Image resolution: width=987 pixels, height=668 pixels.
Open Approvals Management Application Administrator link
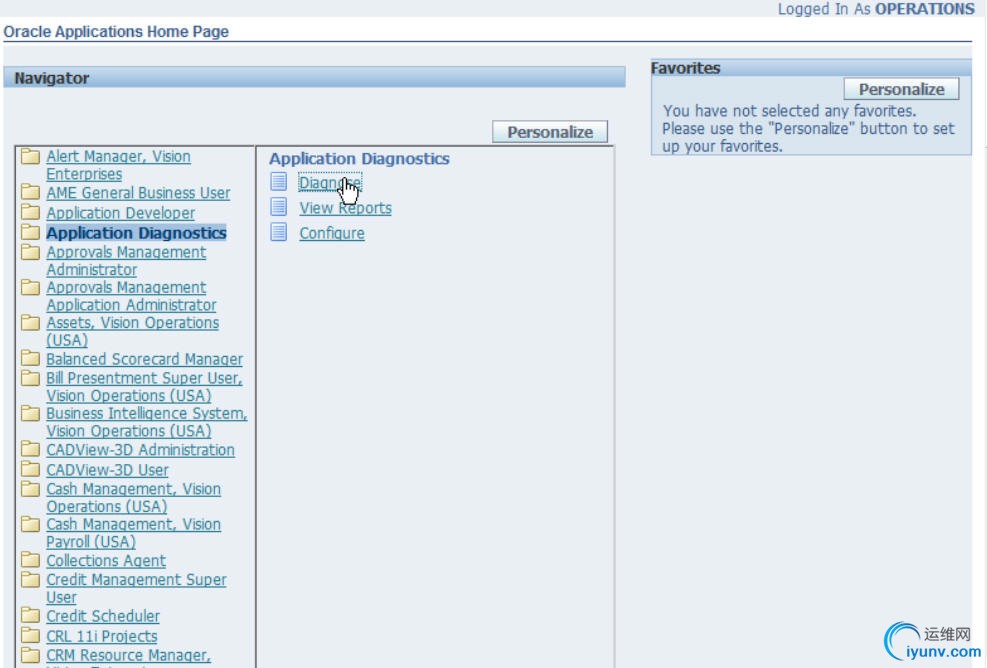coord(131,296)
